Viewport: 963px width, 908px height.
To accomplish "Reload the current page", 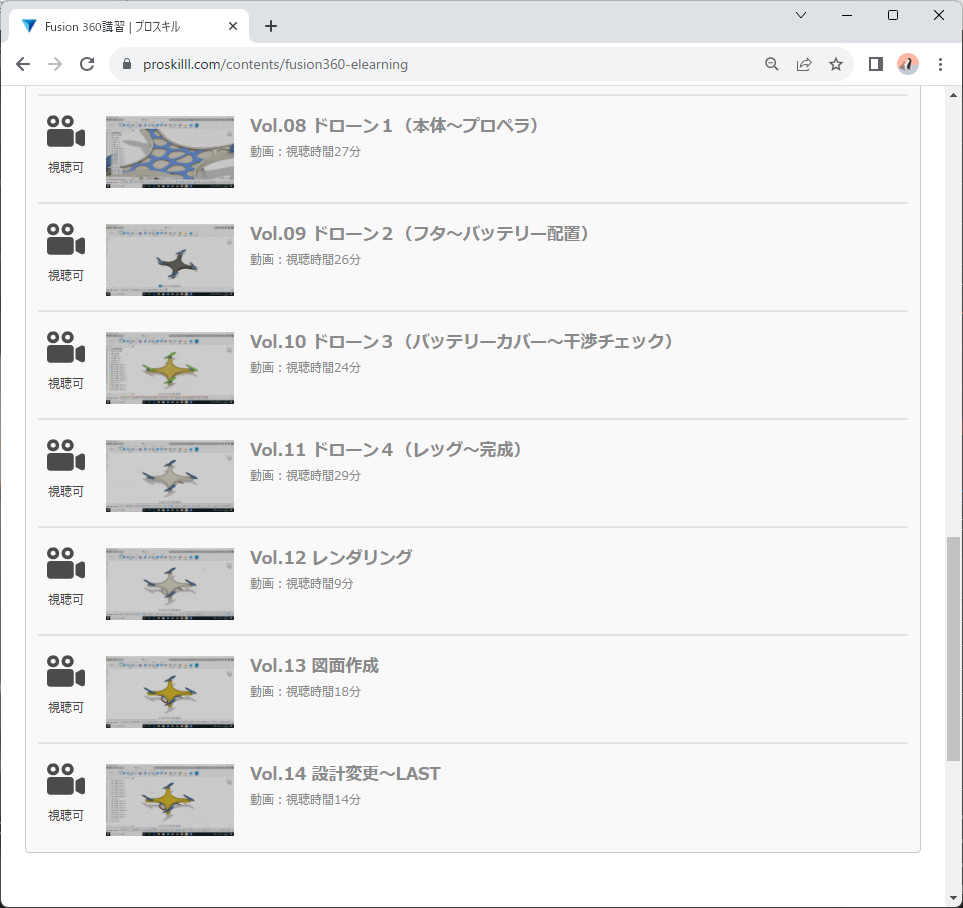I will pyautogui.click(x=87, y=64).
